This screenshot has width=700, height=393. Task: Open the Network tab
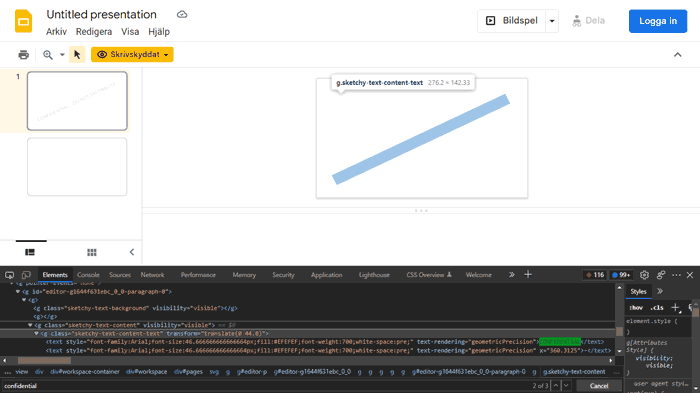[152, 275]
